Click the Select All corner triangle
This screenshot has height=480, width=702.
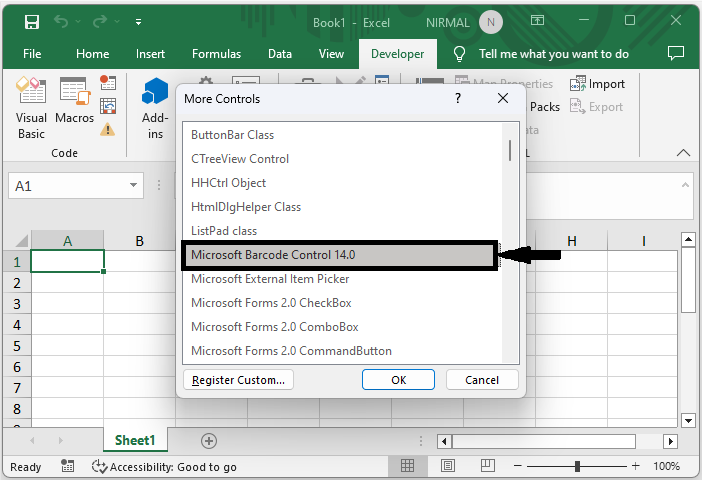click(x=21, y=240)
